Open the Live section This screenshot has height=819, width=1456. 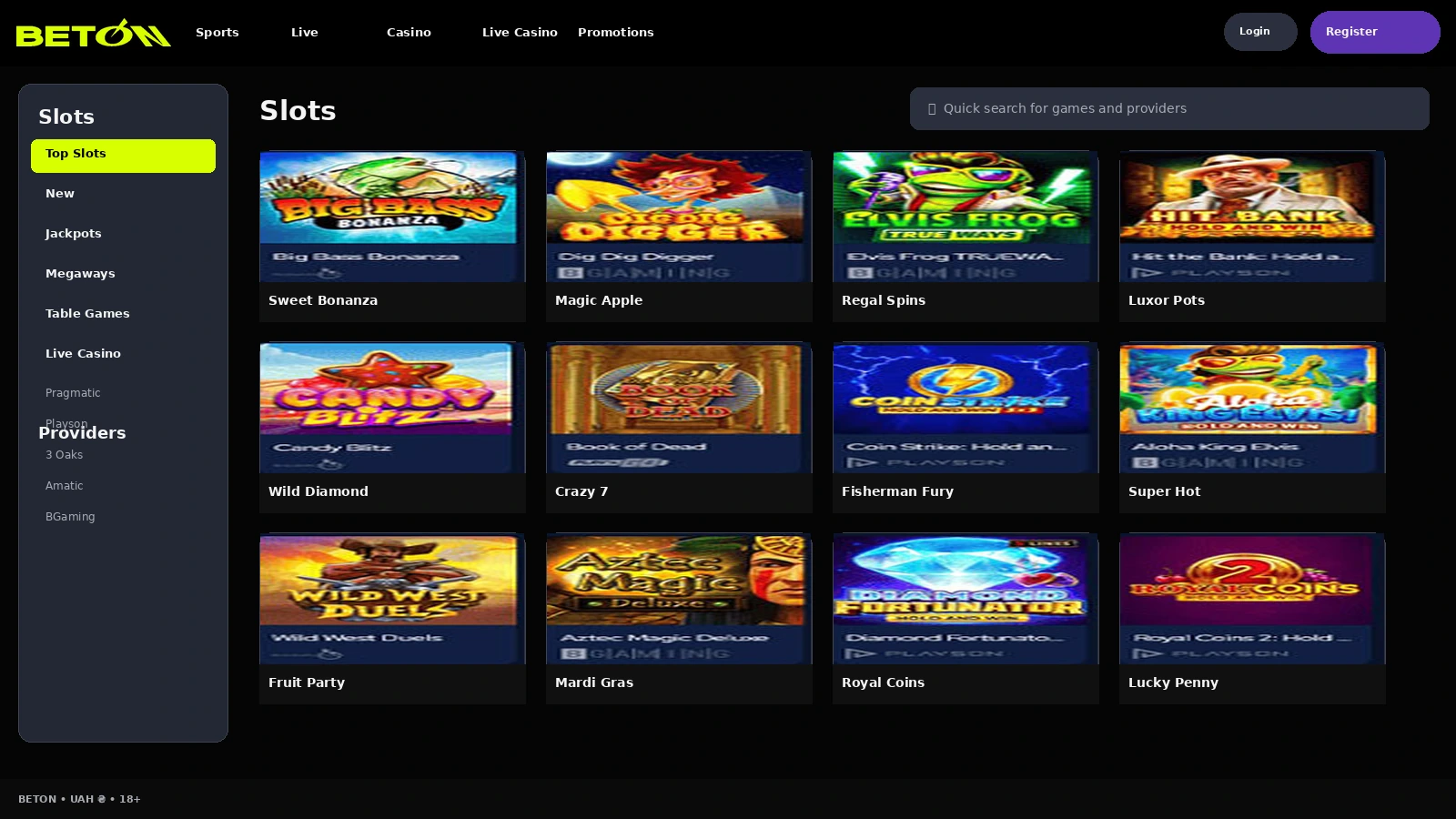(x=305, y=32)
